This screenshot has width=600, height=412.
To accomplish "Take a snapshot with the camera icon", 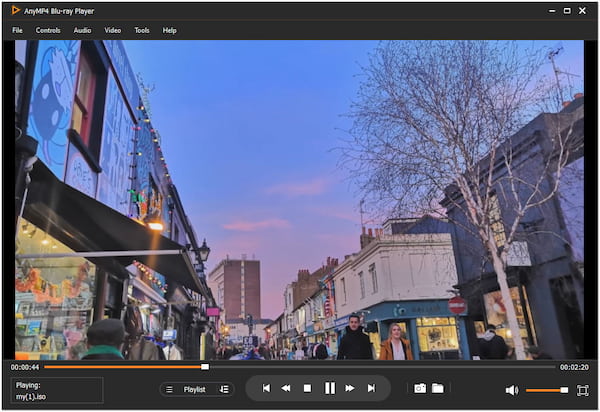I will coord(420,388).
